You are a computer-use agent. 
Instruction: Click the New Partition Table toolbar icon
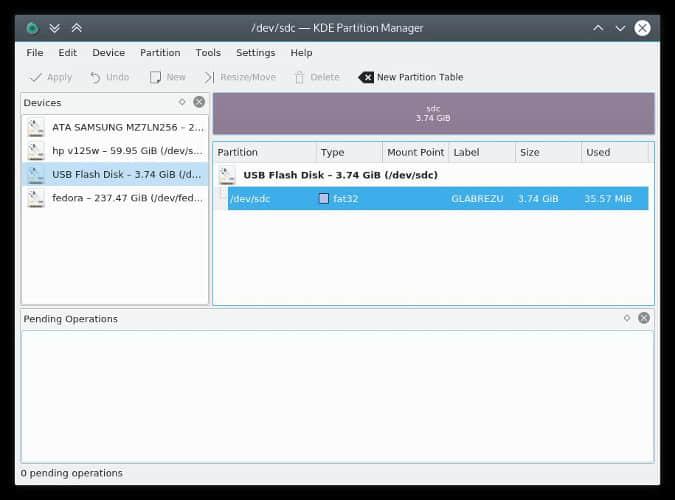click(366, 77)
